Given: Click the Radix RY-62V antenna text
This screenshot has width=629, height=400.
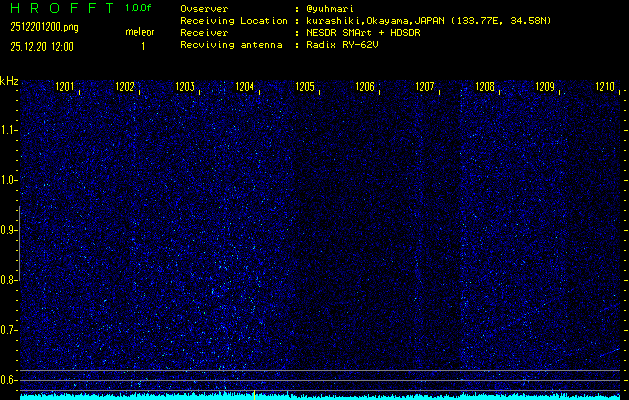Looking at the screenshot, I should [342, 45].
